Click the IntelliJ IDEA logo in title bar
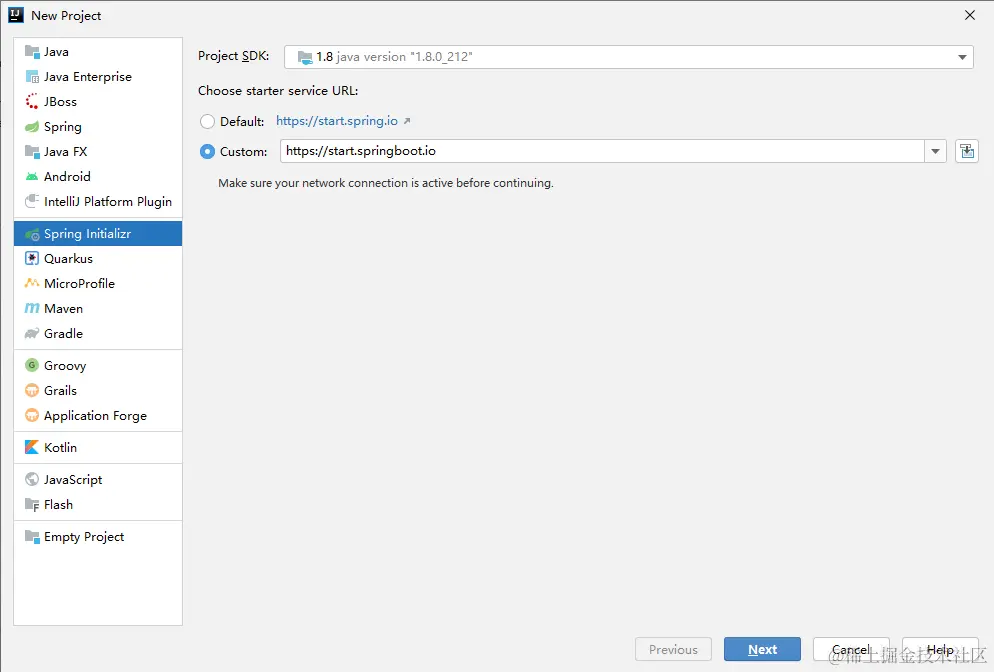Image resolution: width=994 pixels, height=672 pixels. tap(16, 15)
